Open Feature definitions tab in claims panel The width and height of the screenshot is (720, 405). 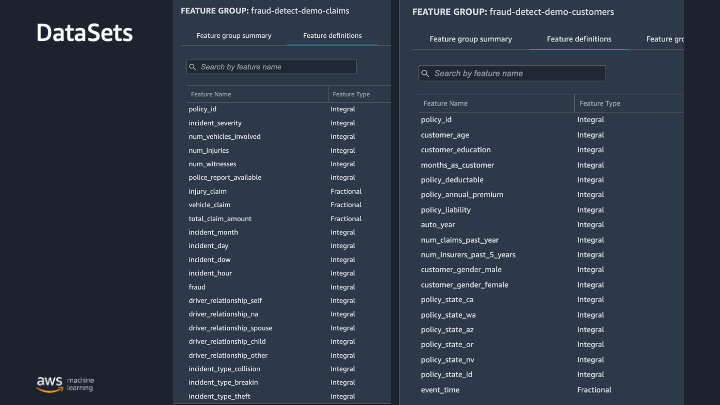click(332, 35)
